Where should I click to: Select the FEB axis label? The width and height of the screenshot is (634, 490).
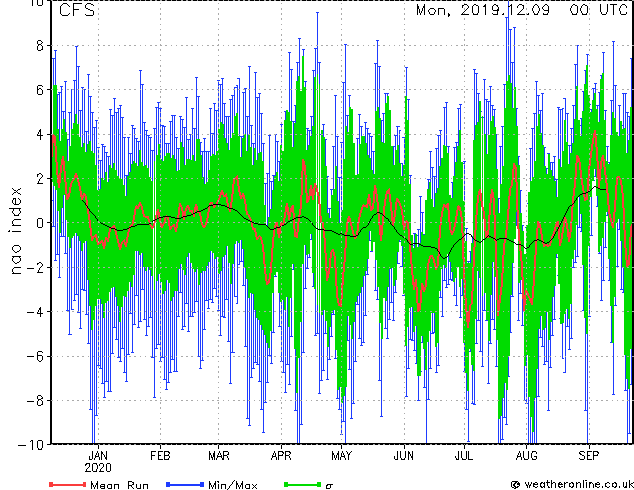coord(160,456)
